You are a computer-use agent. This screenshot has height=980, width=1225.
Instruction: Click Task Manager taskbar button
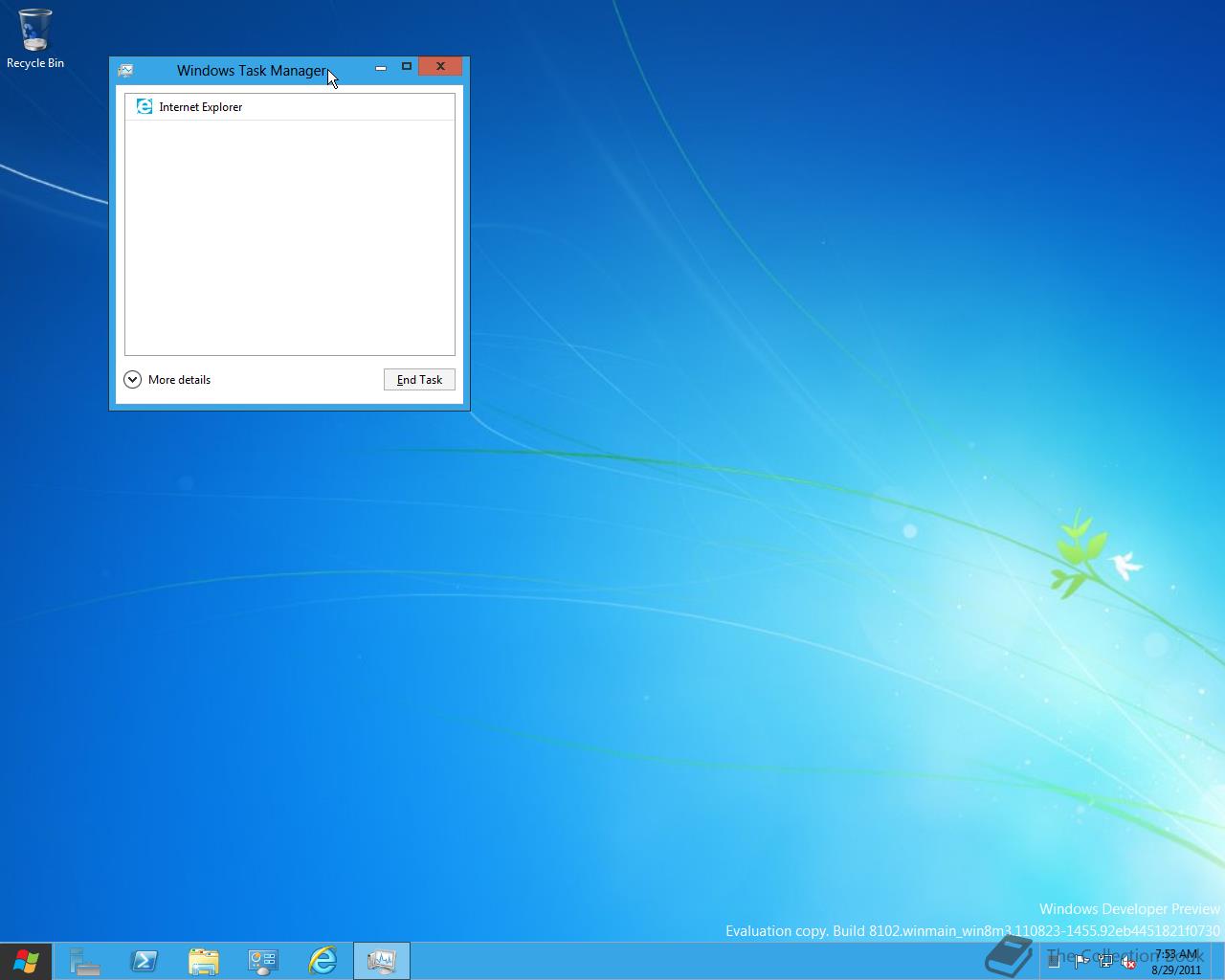[x=382, y=961]
